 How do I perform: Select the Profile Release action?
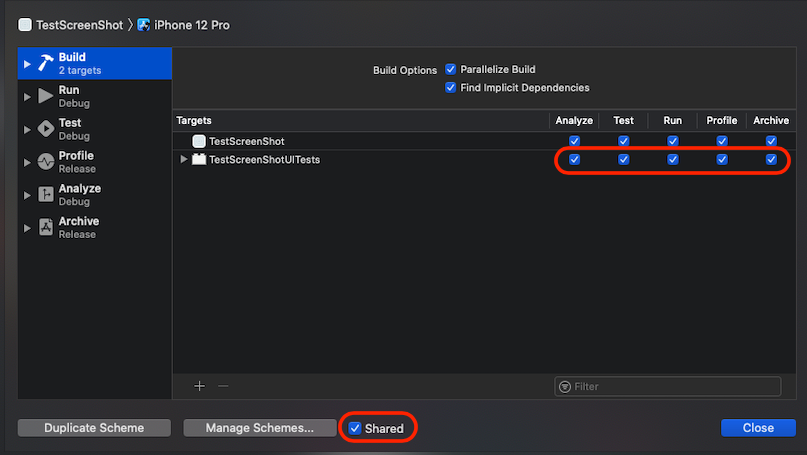95,162
